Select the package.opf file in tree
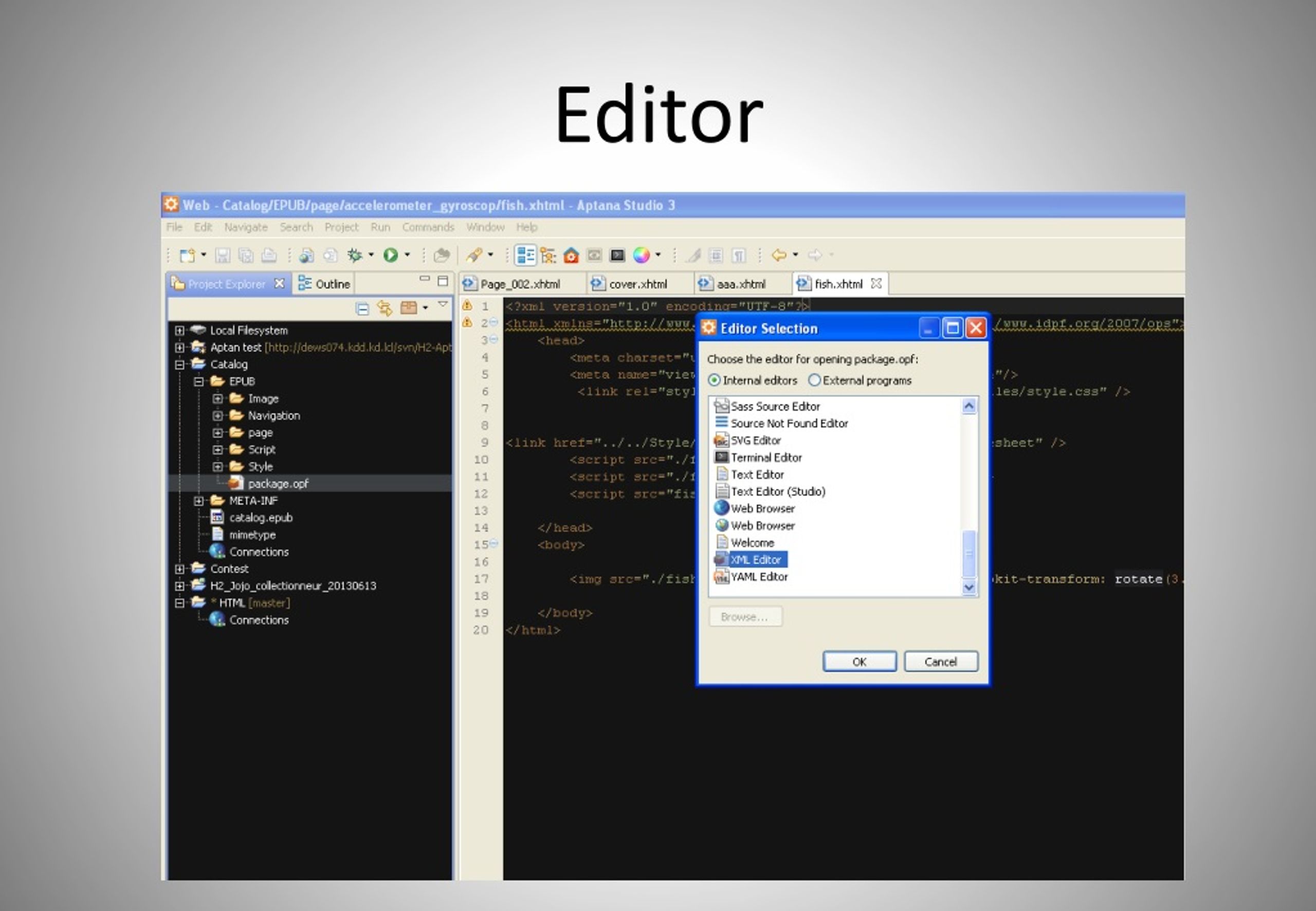The width and height of the screenshot is (1316, 911). click(x=269, y=483)
